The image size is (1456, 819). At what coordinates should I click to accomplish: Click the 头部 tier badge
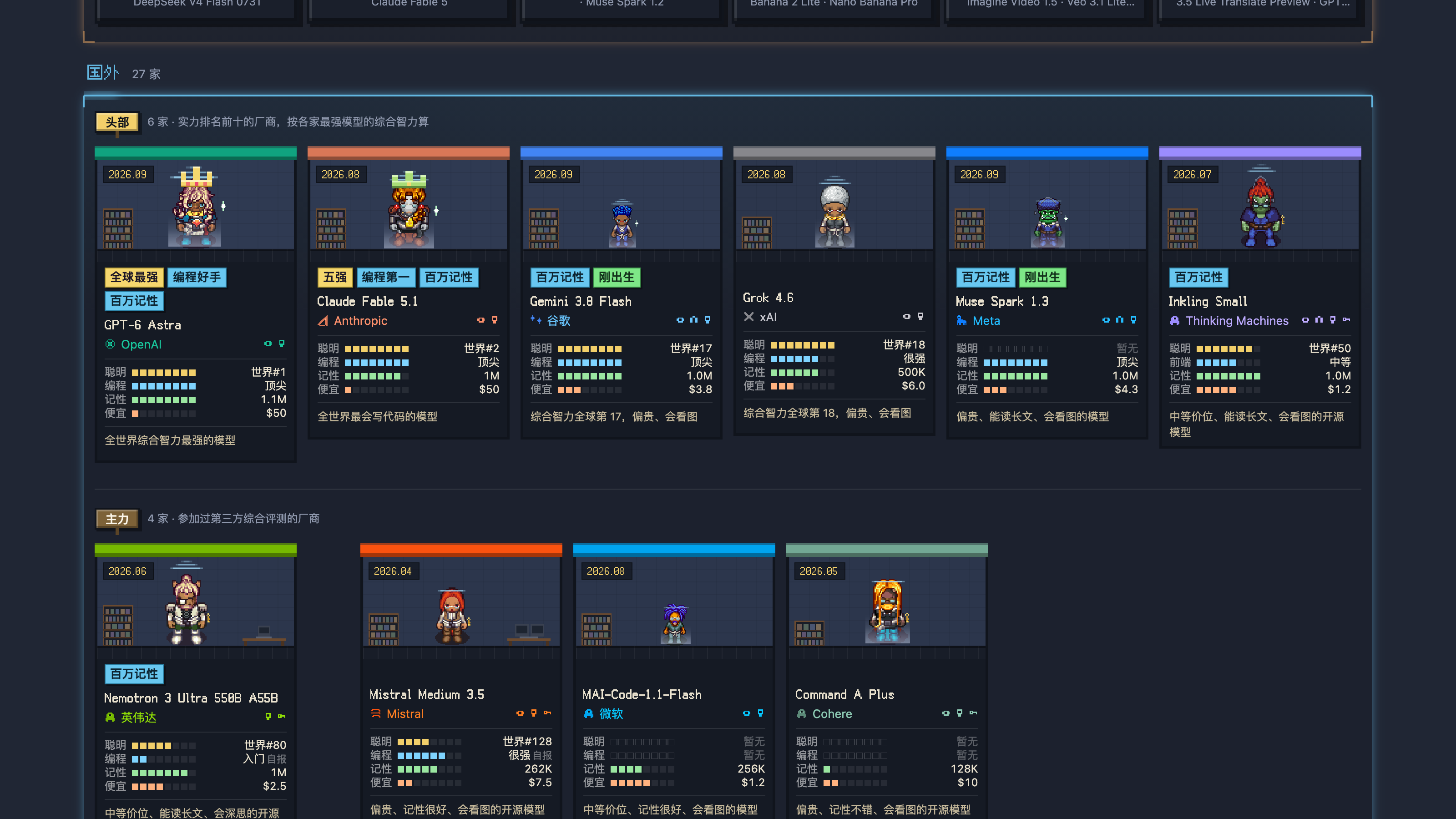(117, 122)
